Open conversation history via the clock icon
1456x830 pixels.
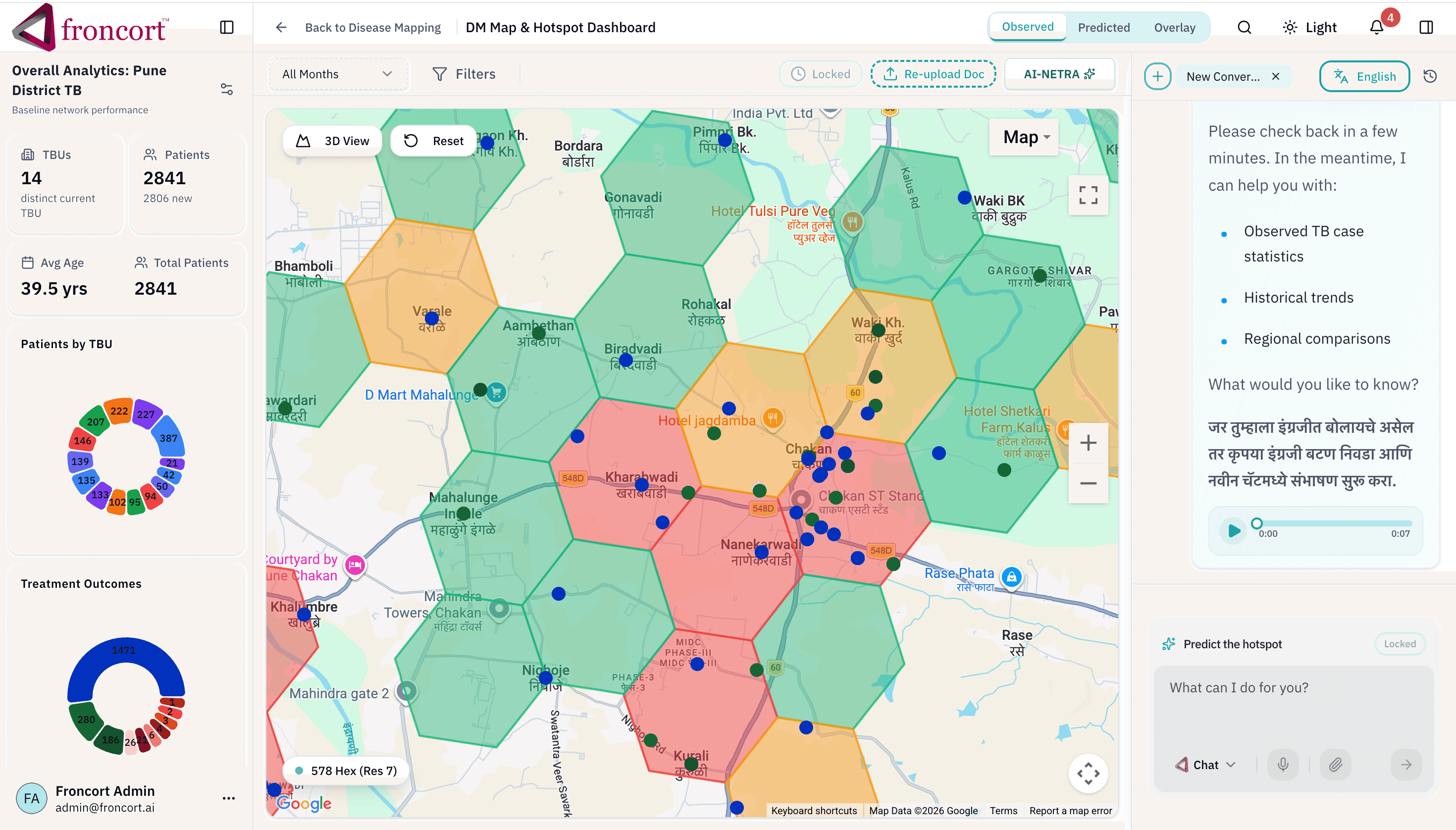[1432, 76]
